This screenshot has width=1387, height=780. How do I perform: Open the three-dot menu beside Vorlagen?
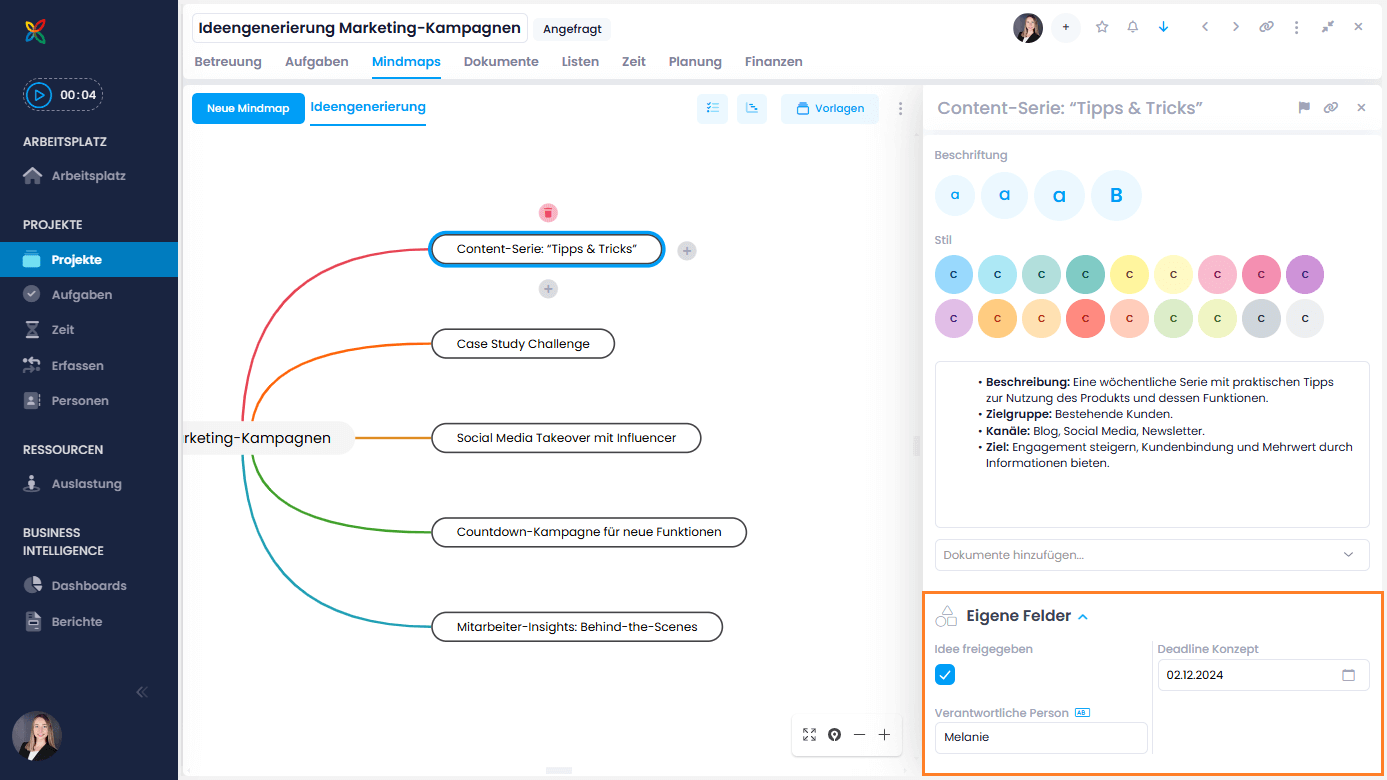(x=900, y=108)
